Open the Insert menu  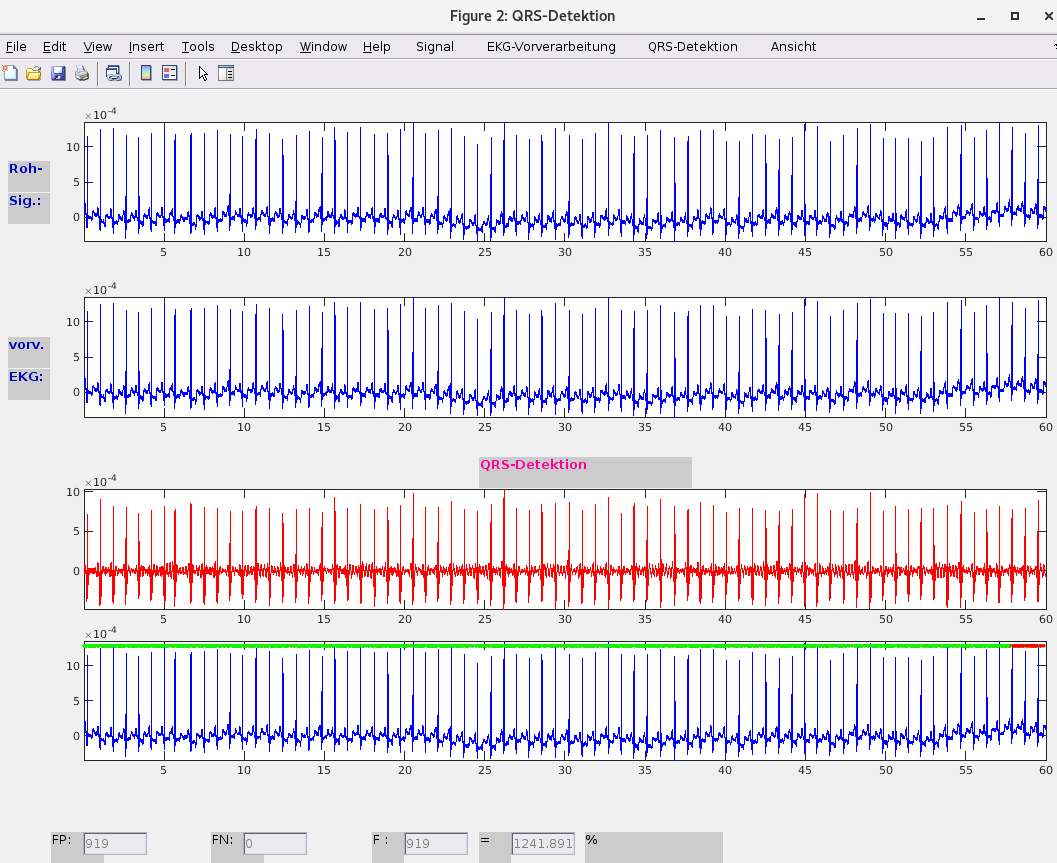click(146, 47)
